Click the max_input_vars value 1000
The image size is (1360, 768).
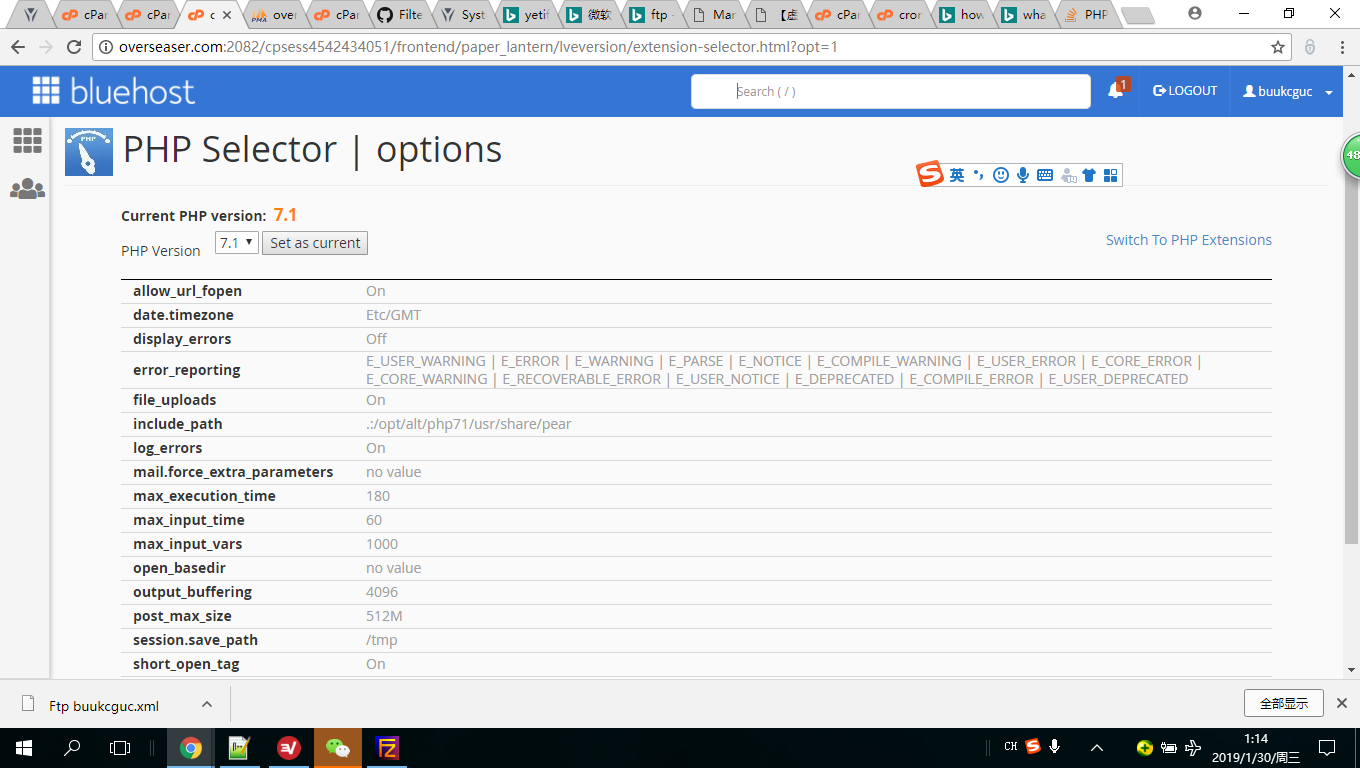click(x=382, y=544)
